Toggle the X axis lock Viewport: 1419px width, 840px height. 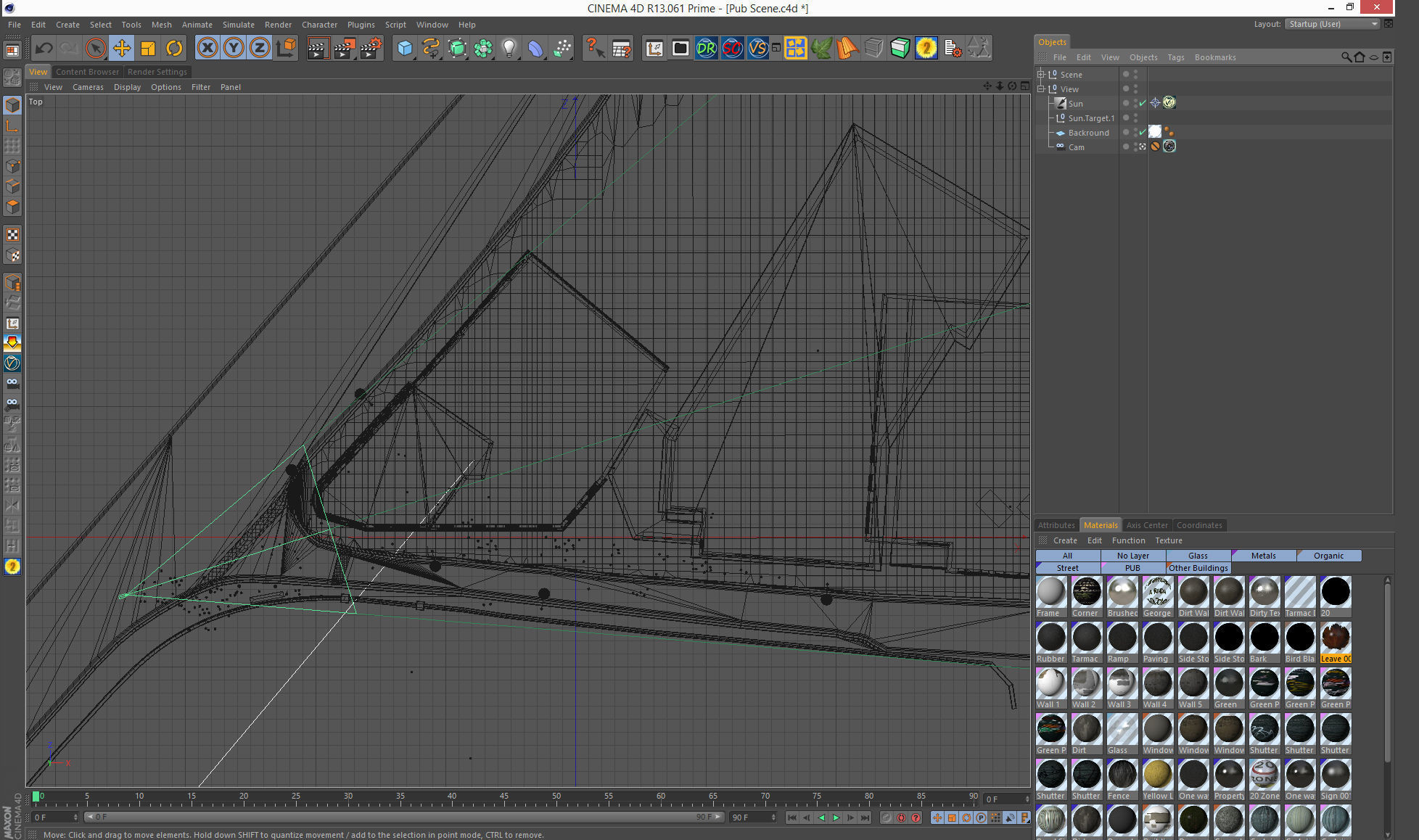point(207,49)
